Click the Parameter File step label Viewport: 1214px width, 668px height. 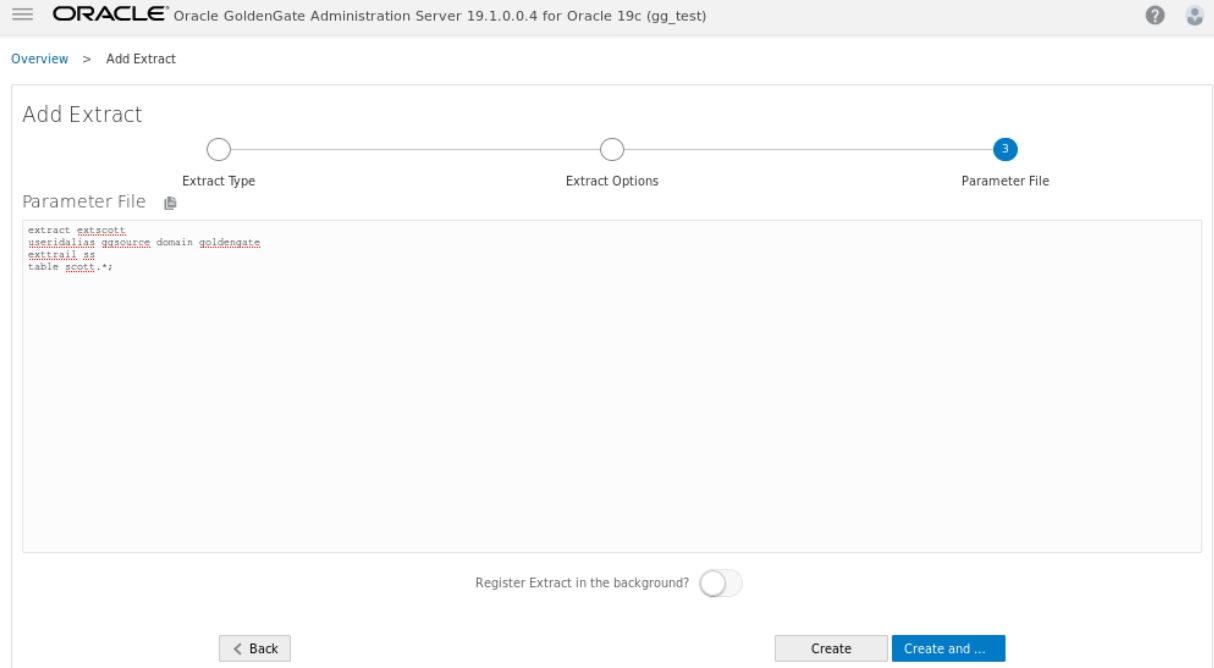(x=1005, y=181)
